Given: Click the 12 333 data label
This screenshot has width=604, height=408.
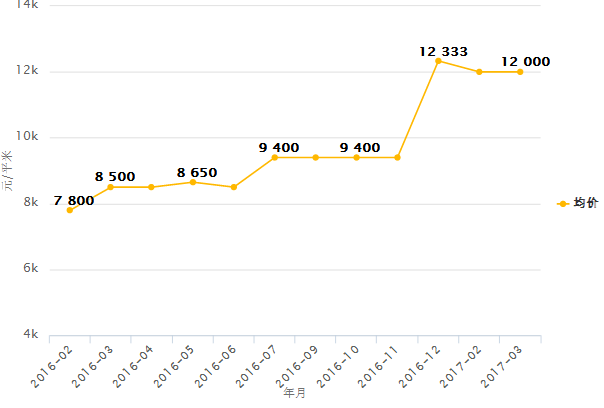Looking at the screenshot, I should click(443, 50).
